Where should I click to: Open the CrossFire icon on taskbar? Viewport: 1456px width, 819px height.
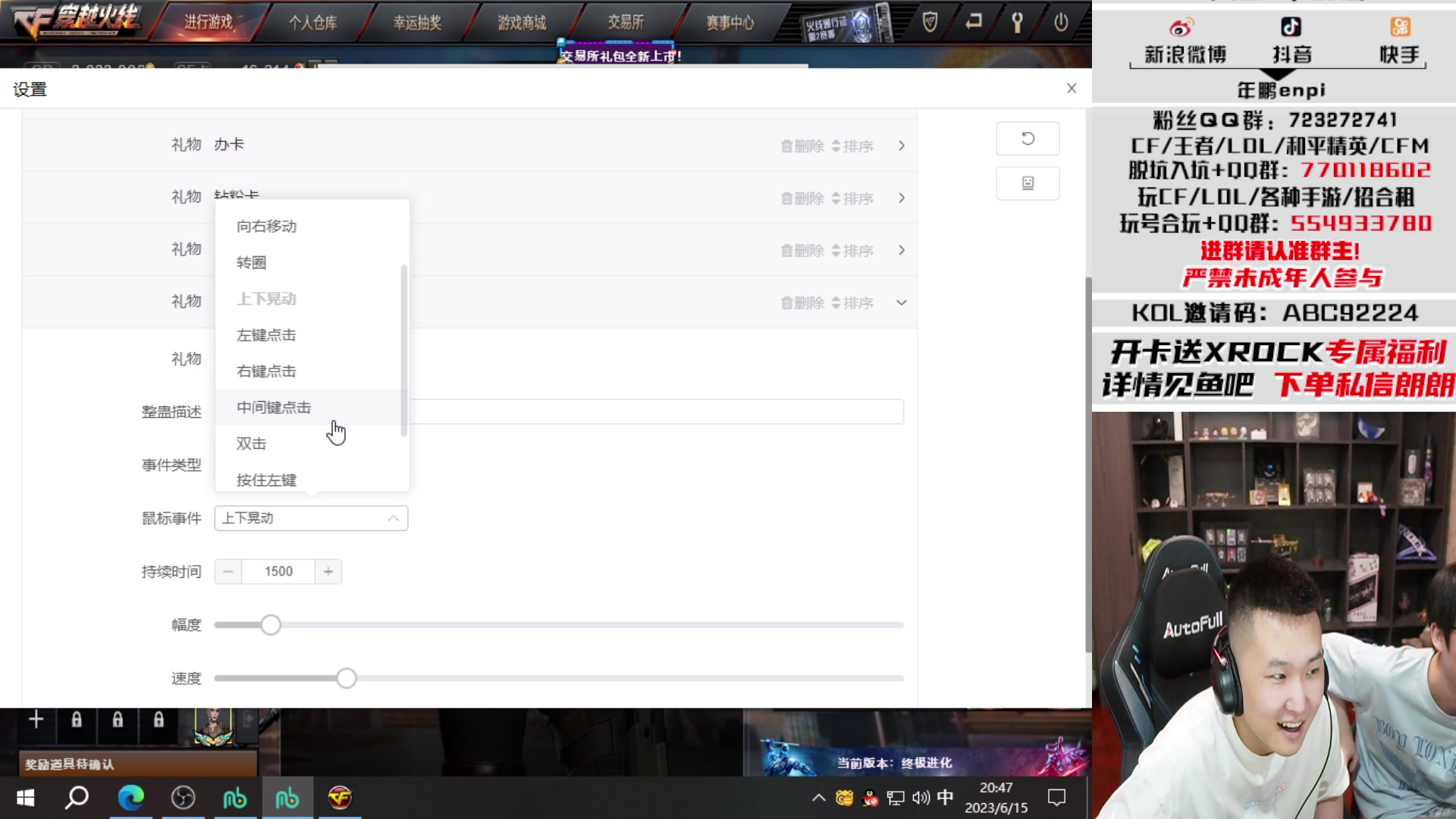point(340,798)
